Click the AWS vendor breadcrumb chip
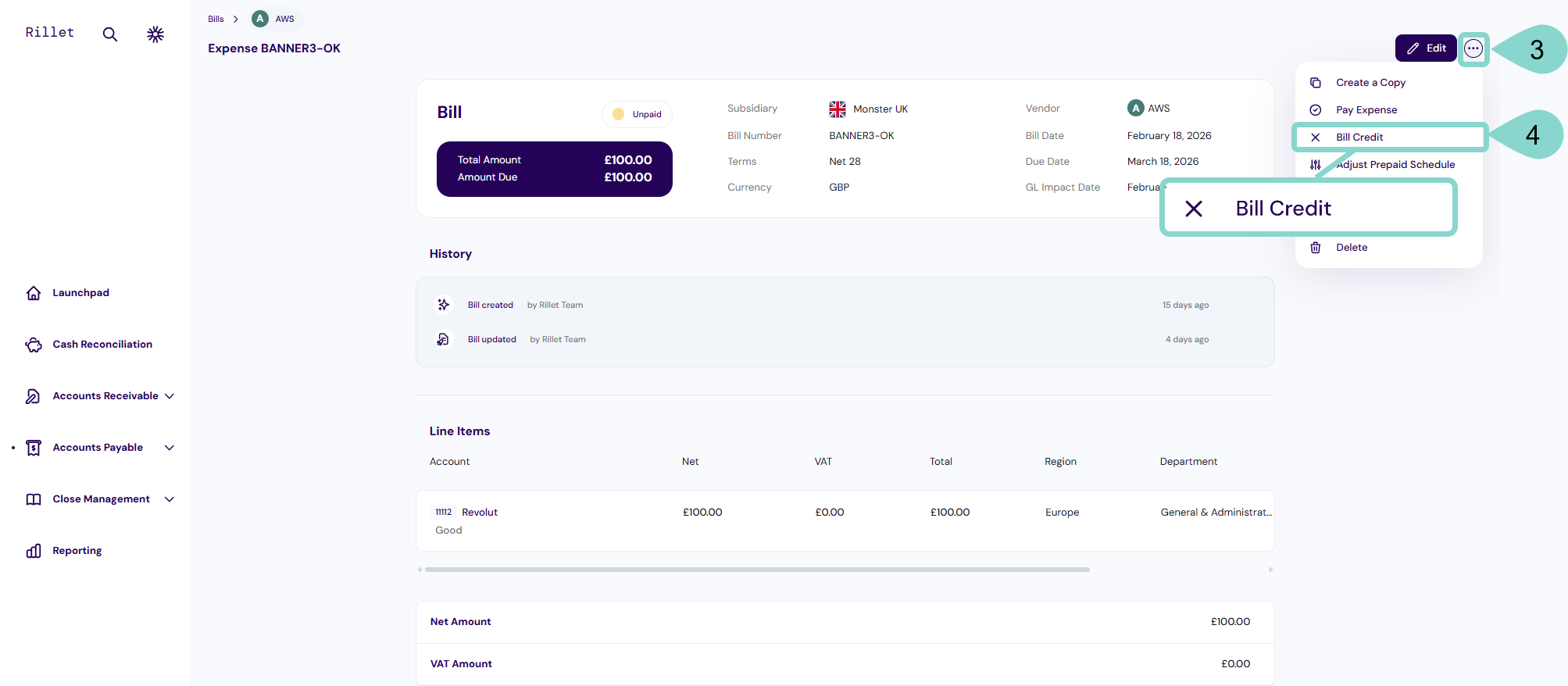The width and height of the screenshot is (1568, 686). click(276, 19)
